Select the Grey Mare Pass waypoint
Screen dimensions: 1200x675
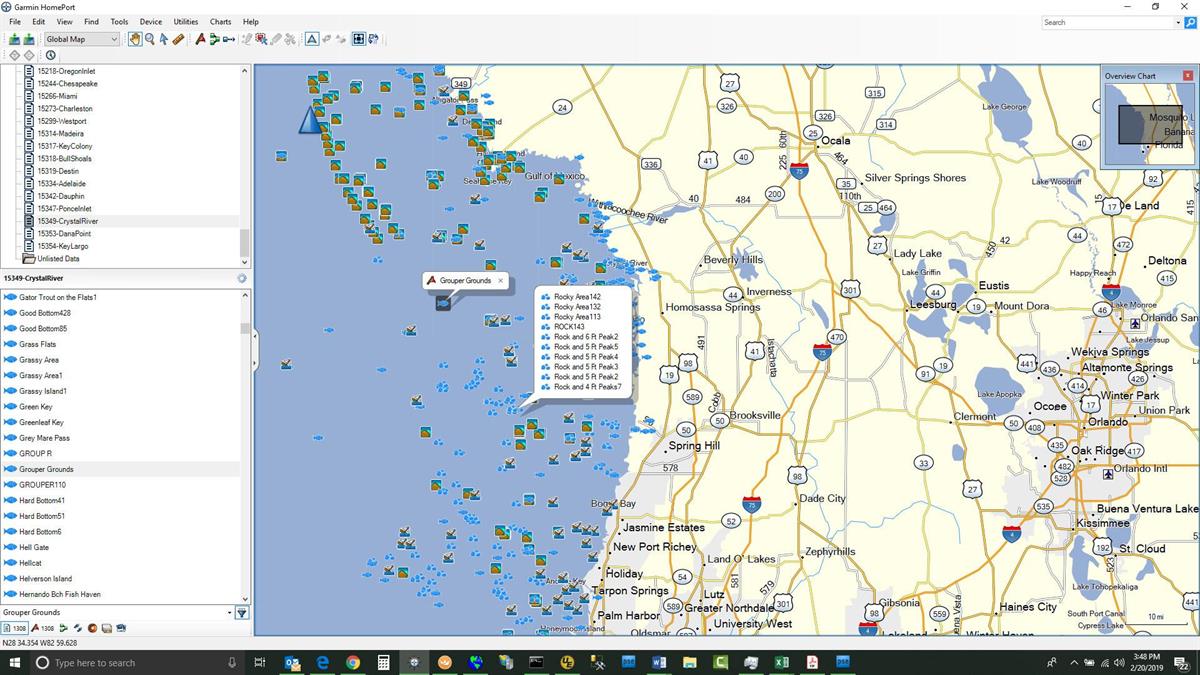pos(44,438)
